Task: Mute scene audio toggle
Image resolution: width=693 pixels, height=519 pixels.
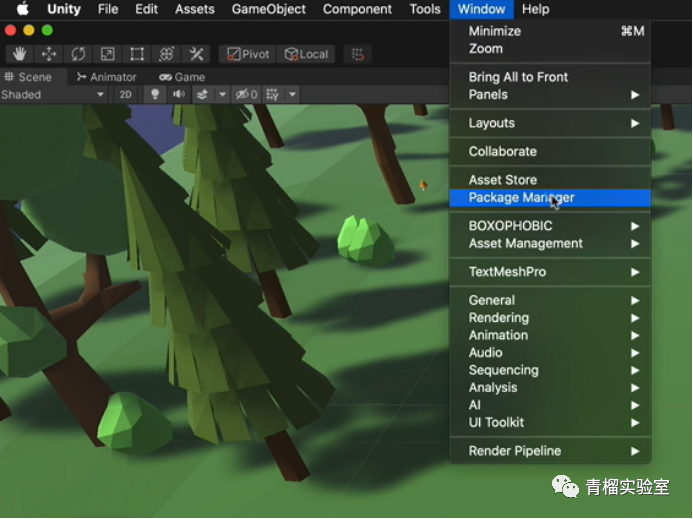Action: 179,95
